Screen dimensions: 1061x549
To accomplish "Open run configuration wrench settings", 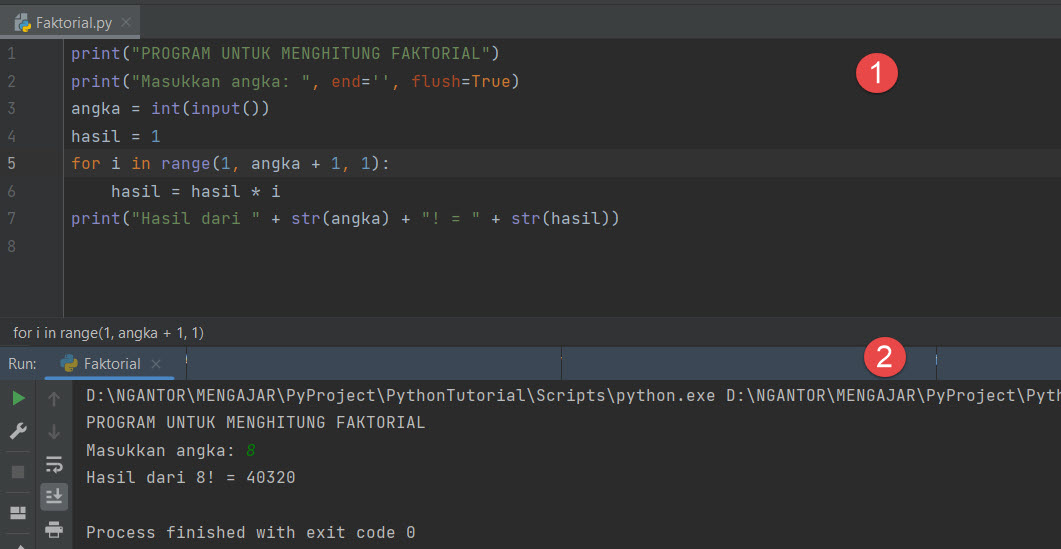I will coord(18,431).
